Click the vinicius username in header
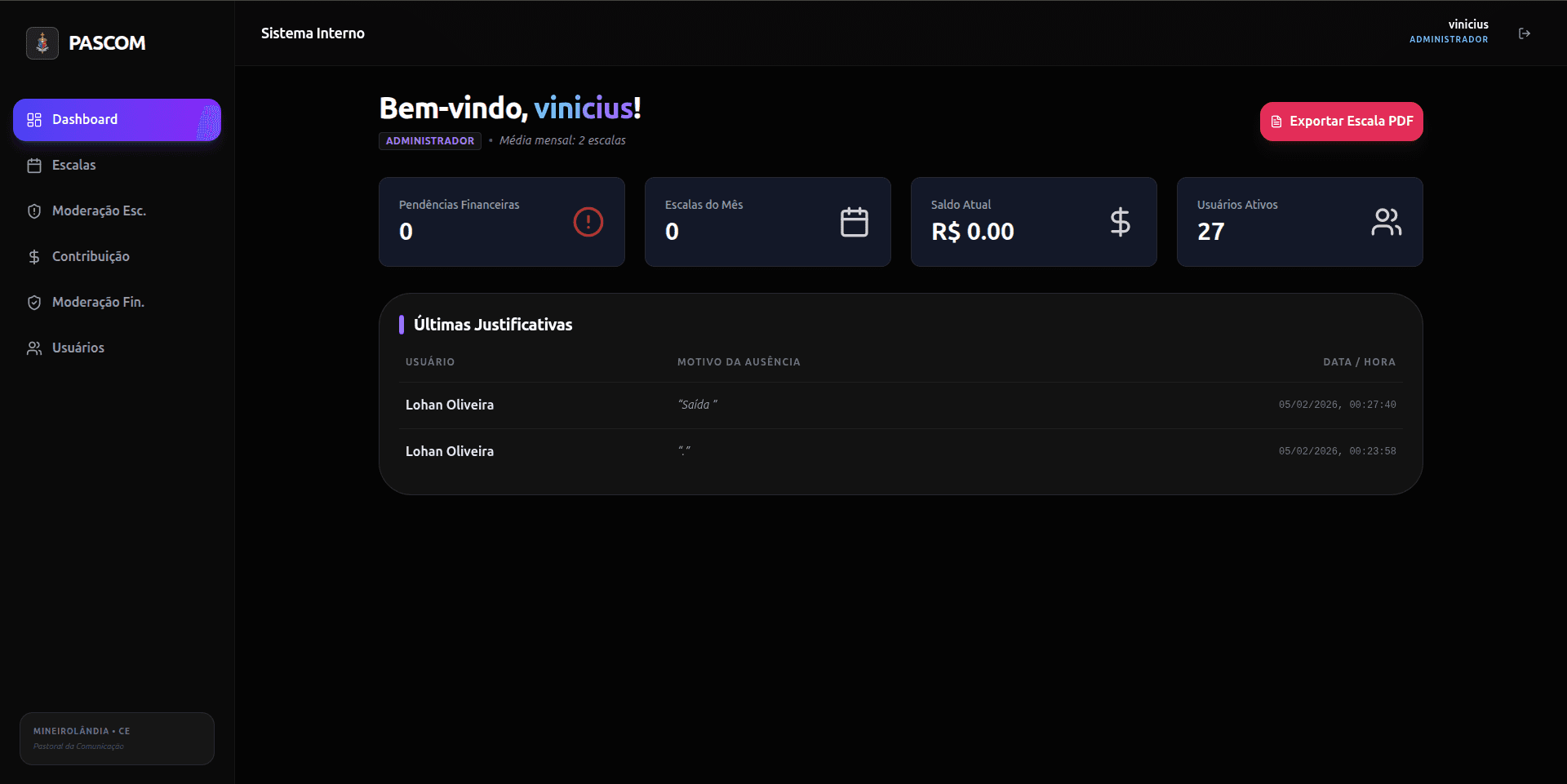 1467,24
